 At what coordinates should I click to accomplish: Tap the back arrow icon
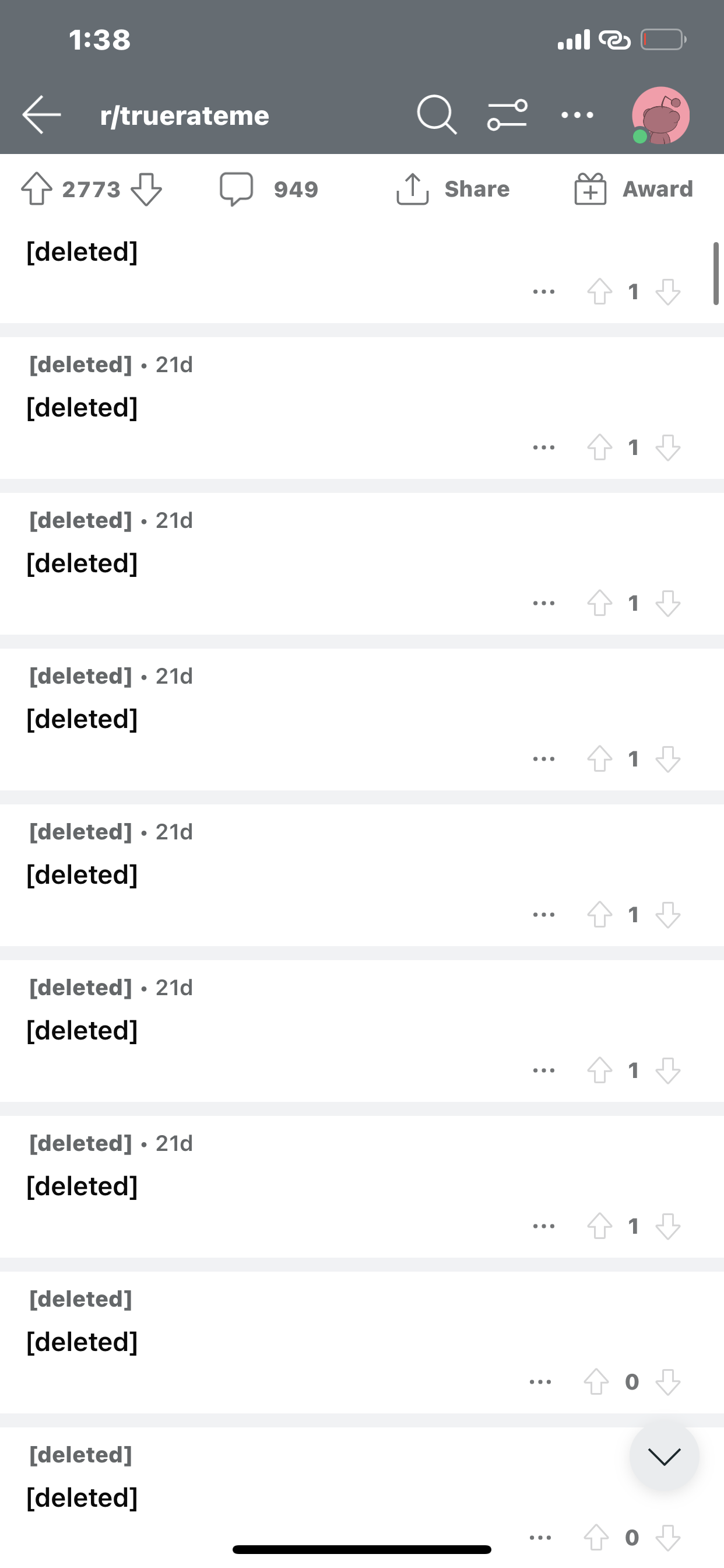[x=41, y=114]
